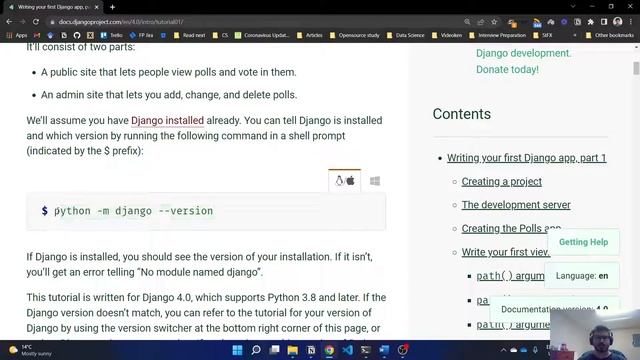Jump to 'Creating a project' section
Image resolution: width=640 pixels, height=360 pixels.
coord(502,182)
